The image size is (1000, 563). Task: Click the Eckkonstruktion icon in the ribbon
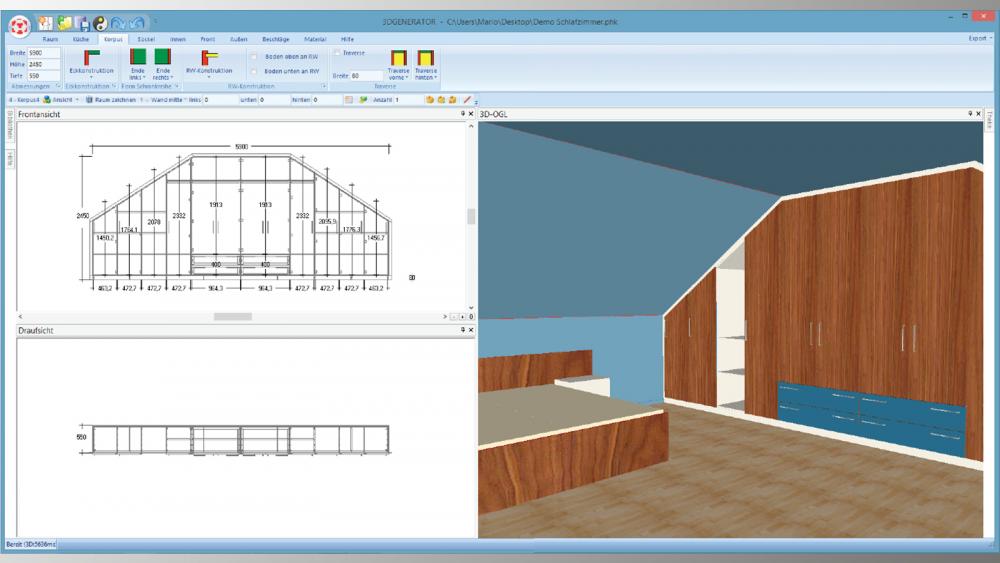click(x=91, y=58)
